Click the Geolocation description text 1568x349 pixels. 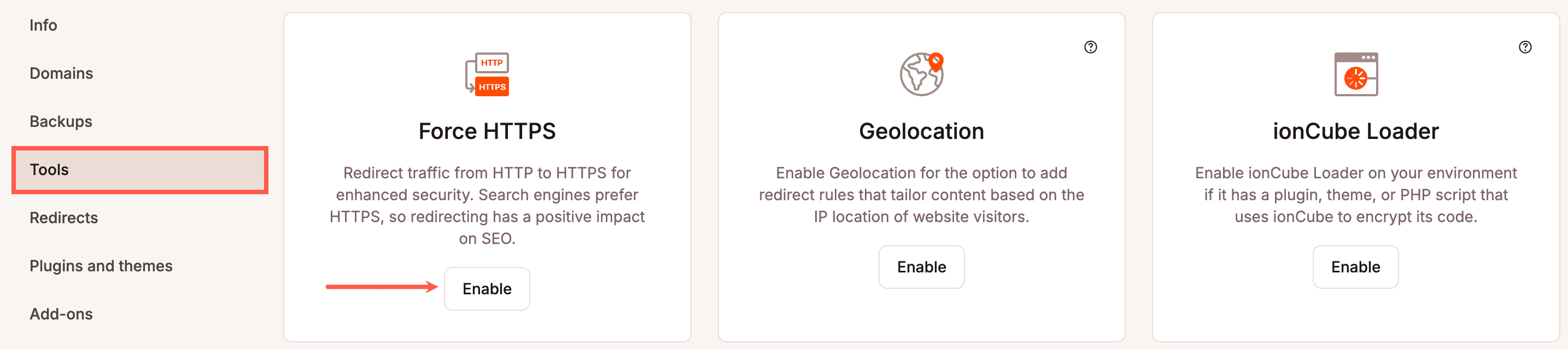point(921,194)
